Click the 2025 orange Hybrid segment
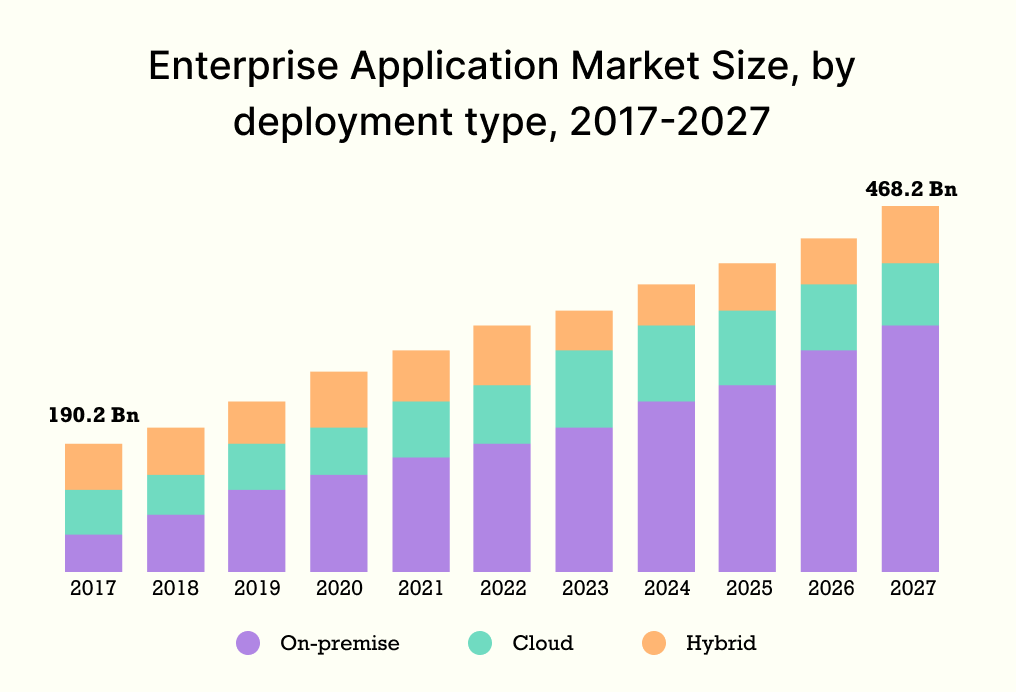The height and width of the screenshot is (692, 1016). pos(747,287)
